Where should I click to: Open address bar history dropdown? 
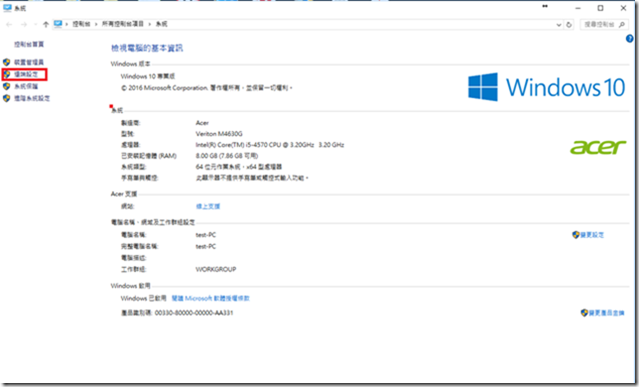pyautogui.click(x=558, y=25)
